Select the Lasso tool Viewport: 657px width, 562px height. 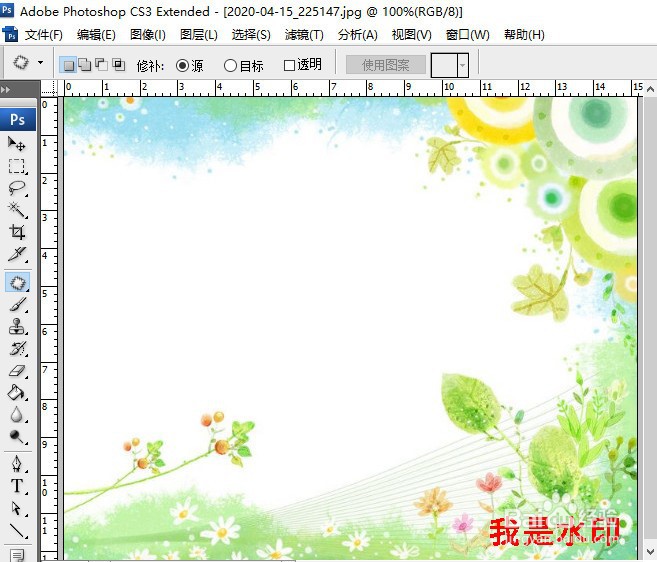tap(17, 188)
